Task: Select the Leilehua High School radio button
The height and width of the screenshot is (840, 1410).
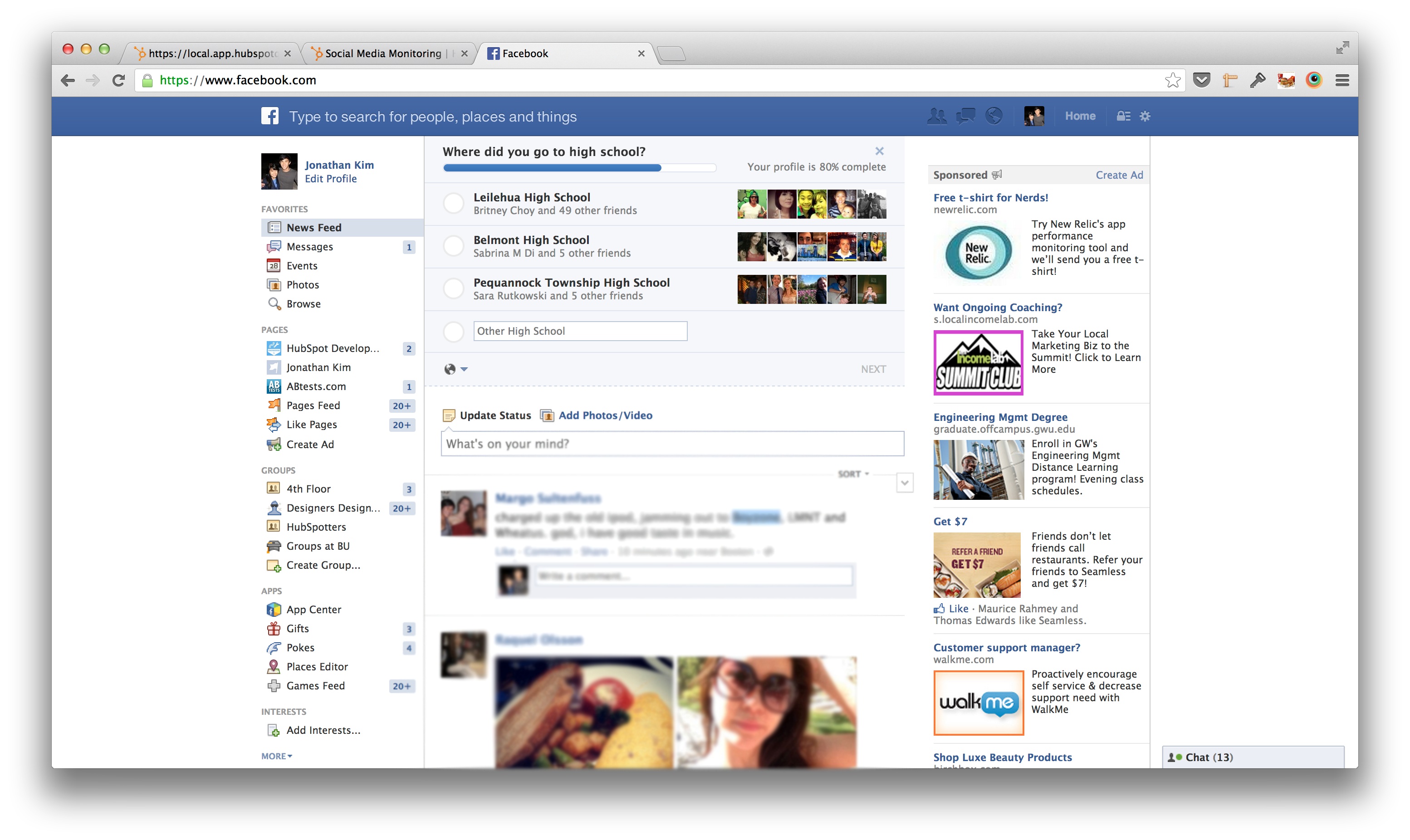Action: click(x=453, y=203)
